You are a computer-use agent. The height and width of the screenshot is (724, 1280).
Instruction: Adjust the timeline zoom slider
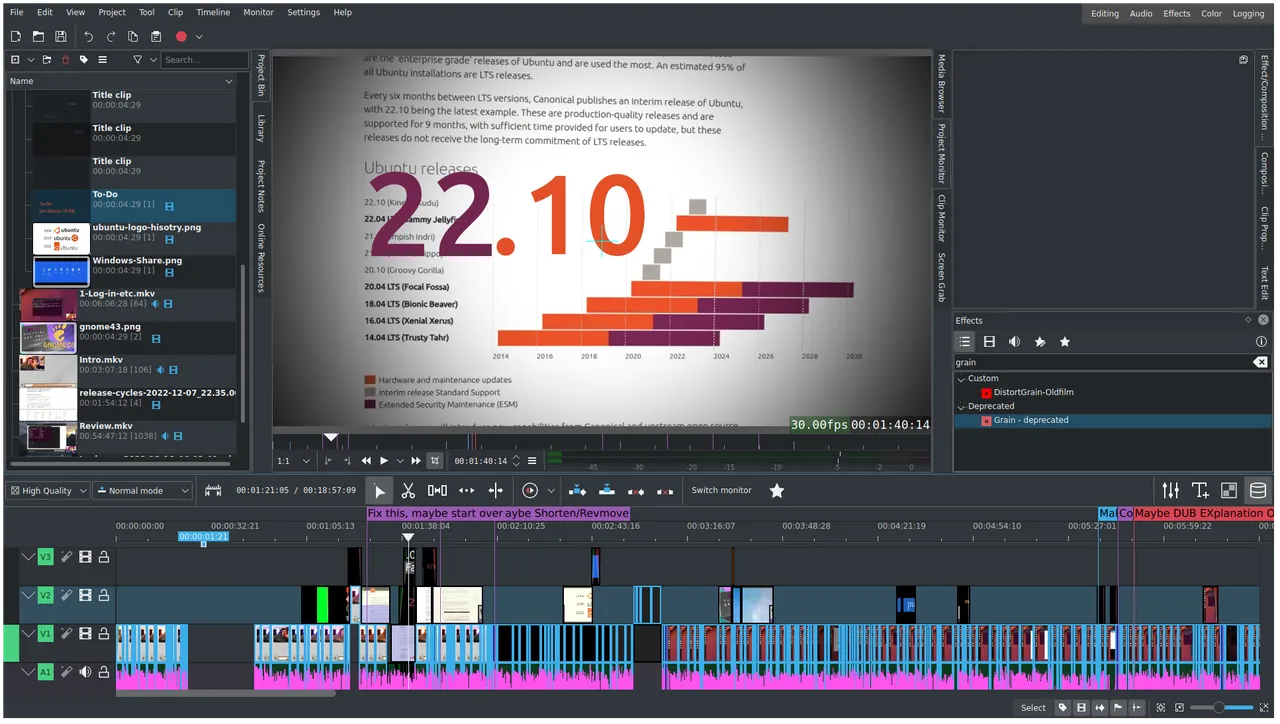[1220, 708]
